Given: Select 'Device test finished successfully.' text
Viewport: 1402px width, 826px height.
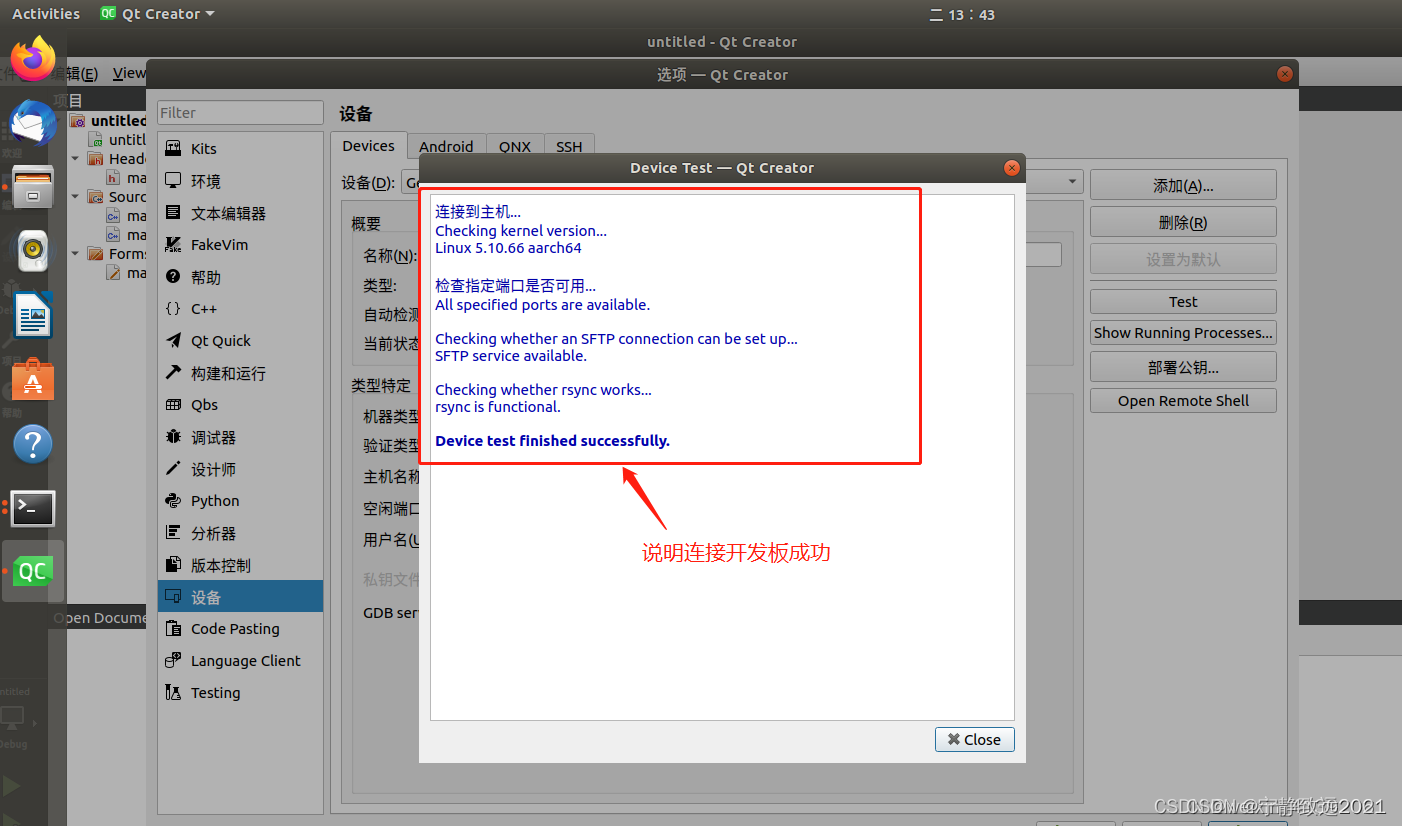Looking at the screenshot, I should (x=552, y=441).
